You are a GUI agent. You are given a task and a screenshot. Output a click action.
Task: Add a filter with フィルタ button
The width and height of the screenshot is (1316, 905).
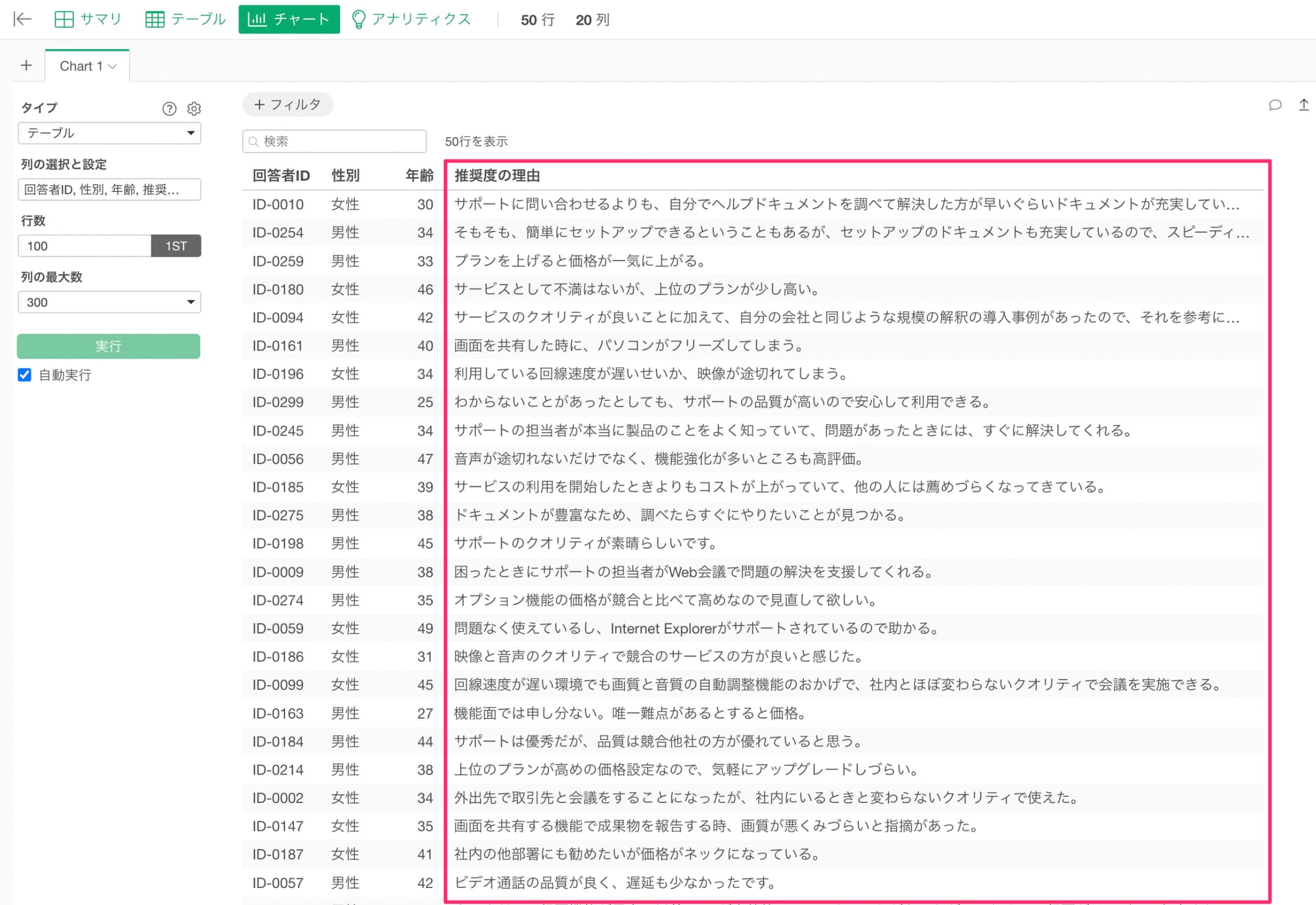pyautogui.click(x=287, y=105)
